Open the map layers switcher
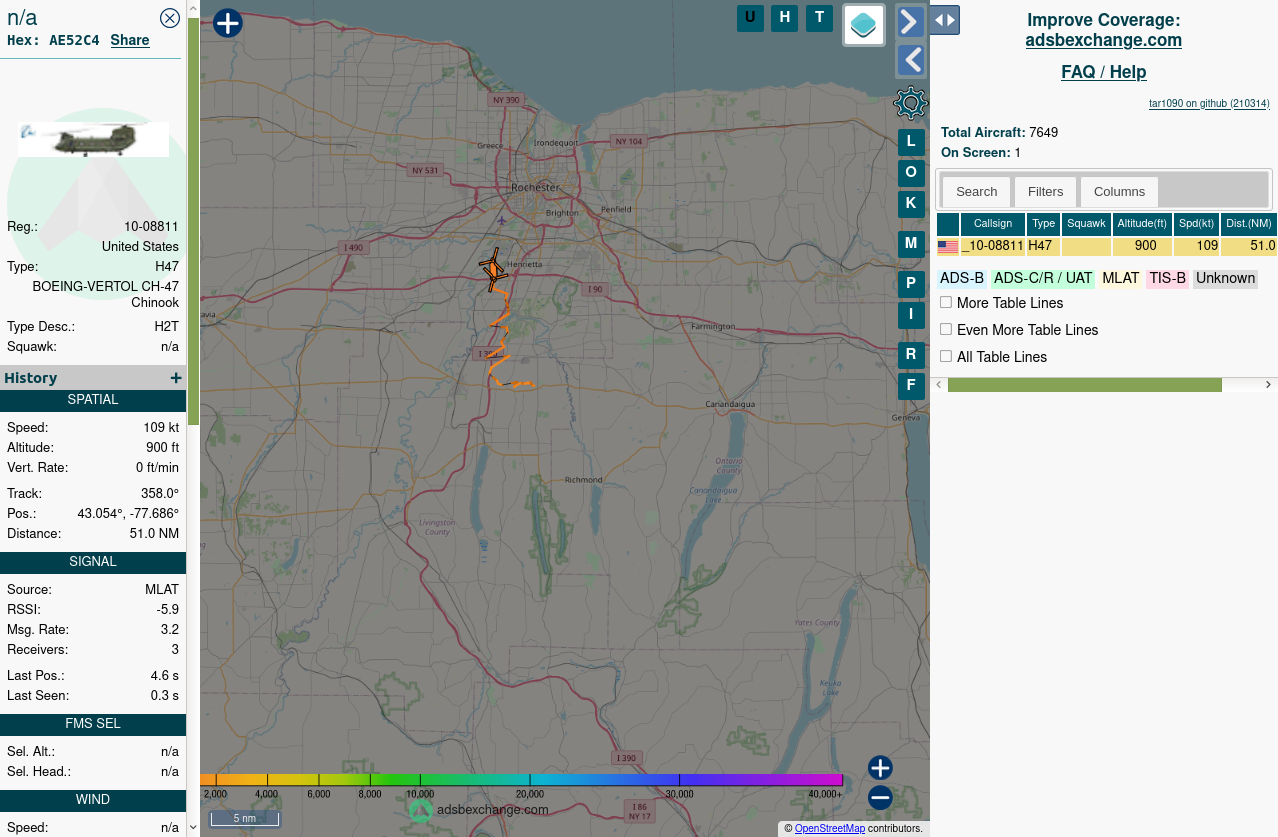 864,24
